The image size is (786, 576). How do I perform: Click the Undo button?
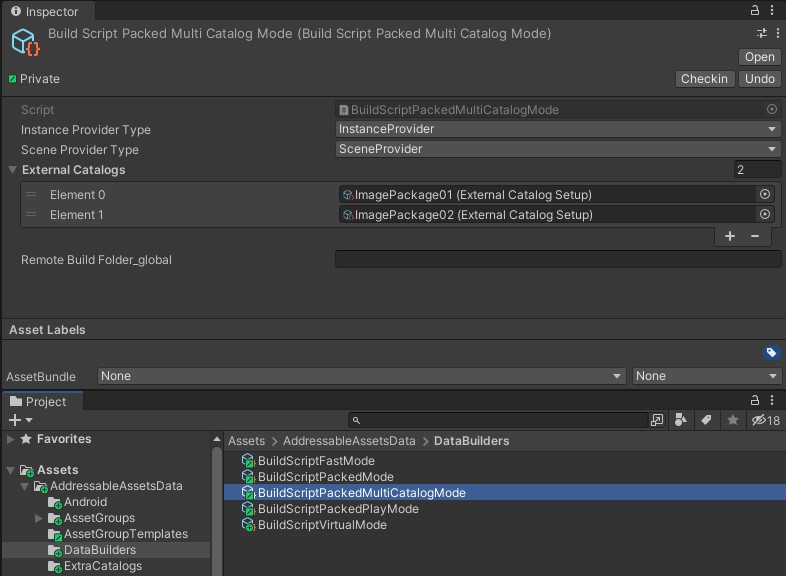759,79
